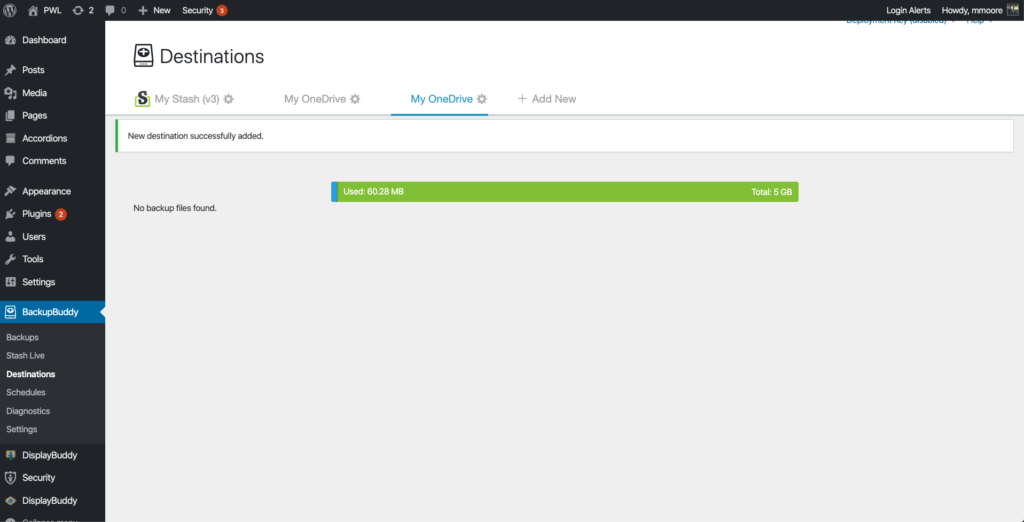This screenshot has height=522, width=1024.
Task: Open the Howdy, mmoore account menu
Action: pos(972,10)
